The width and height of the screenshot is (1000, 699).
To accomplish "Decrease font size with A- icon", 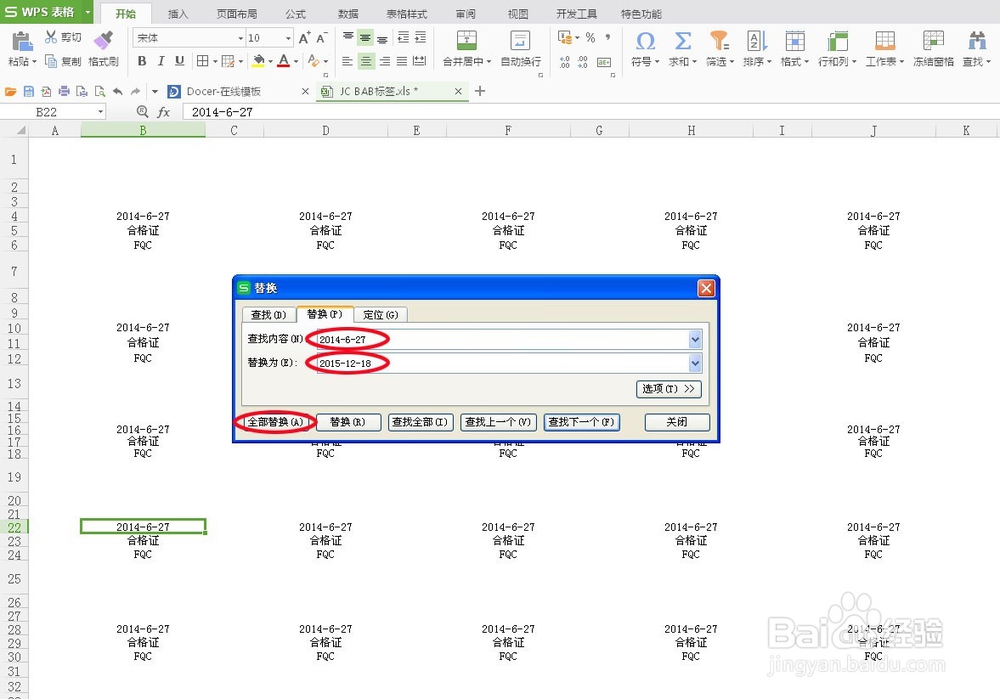I will (x=322, y=38).
